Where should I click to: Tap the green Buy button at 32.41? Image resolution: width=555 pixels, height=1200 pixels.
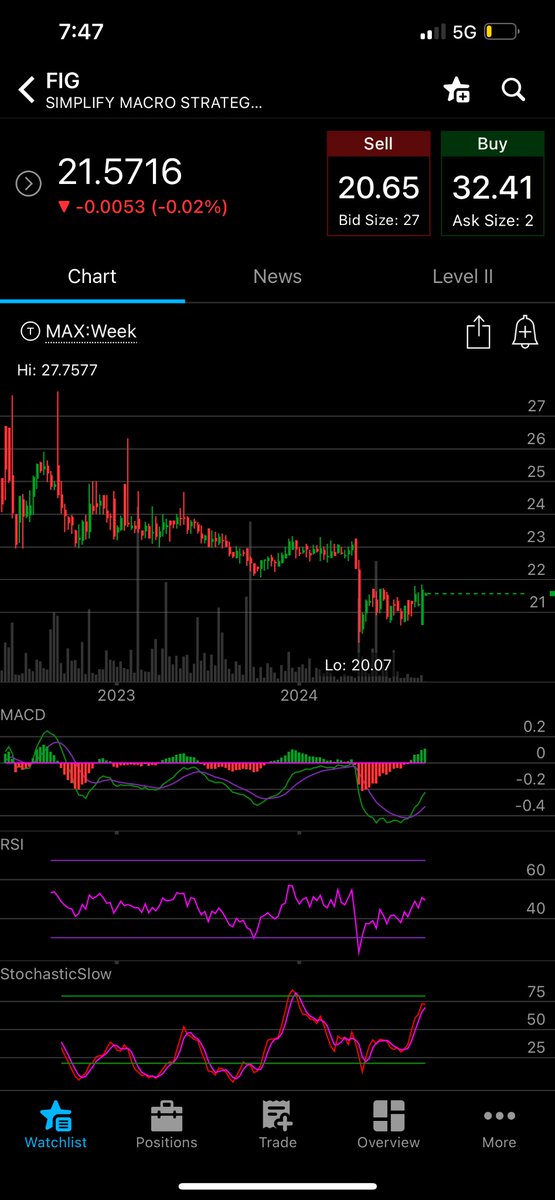[492, 184]
